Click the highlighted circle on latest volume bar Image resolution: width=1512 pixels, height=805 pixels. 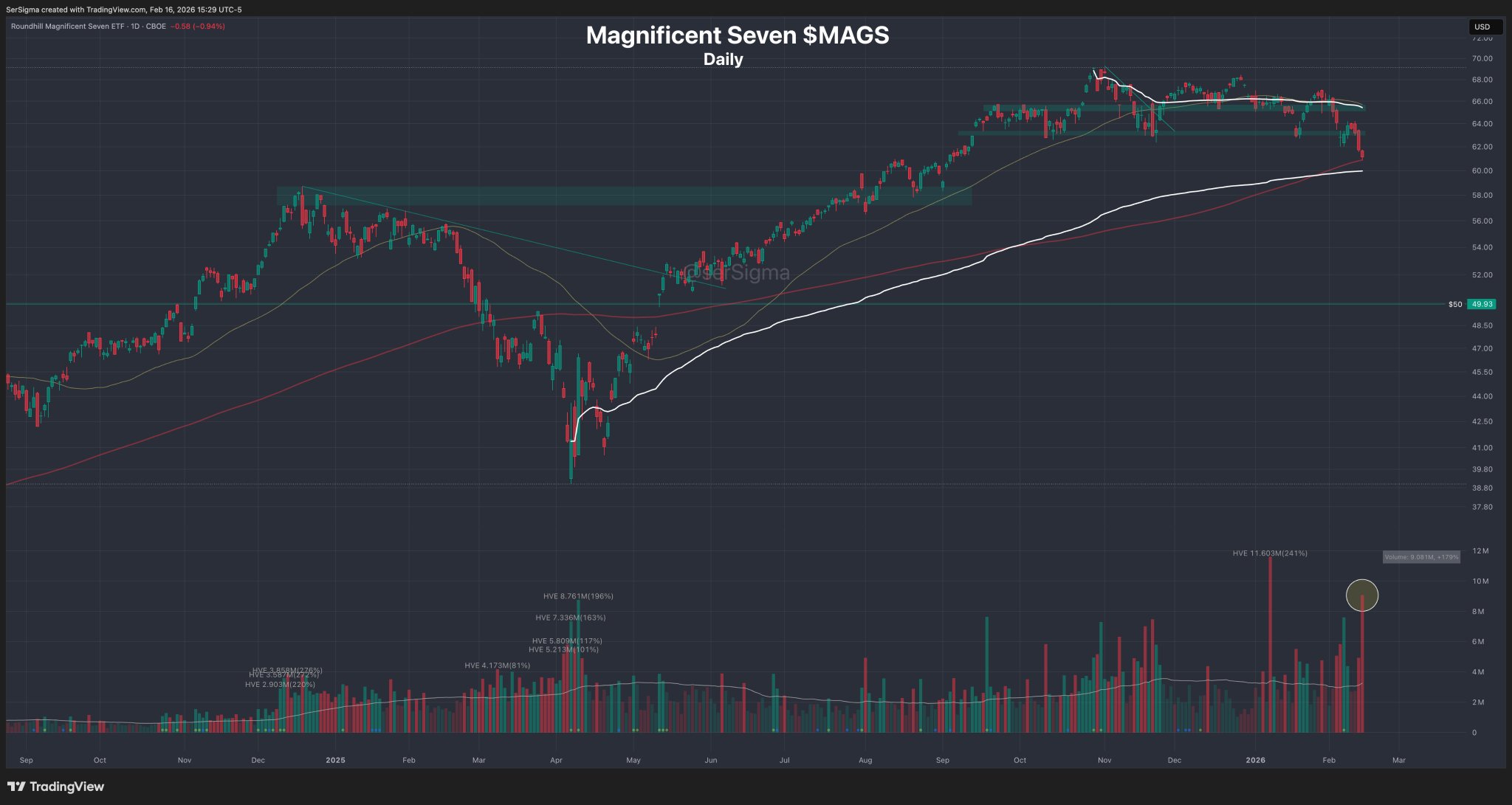[x=1362, y=595]
